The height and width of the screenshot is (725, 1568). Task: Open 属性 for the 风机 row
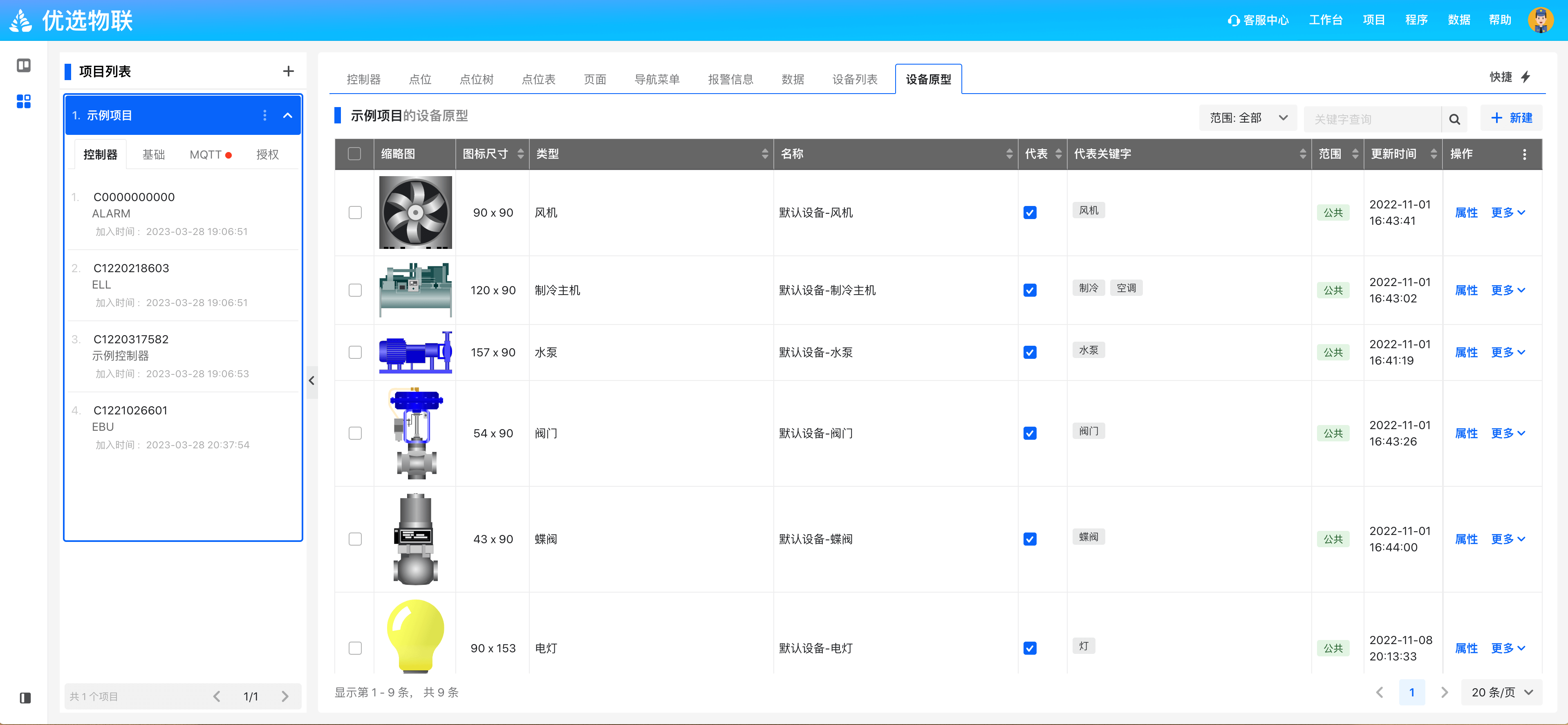click(x=1466, y=213)
